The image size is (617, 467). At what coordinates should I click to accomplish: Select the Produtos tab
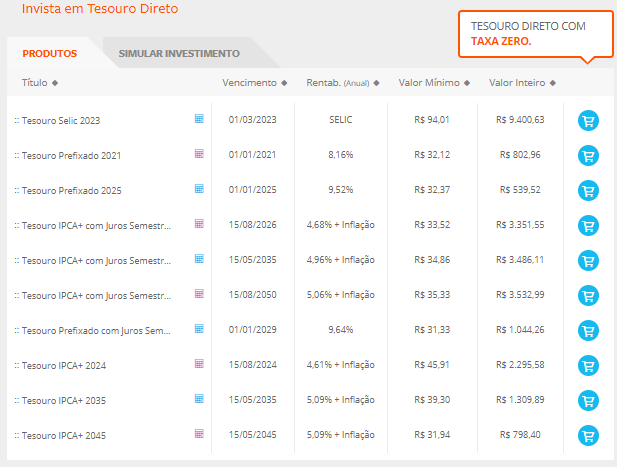50,53
